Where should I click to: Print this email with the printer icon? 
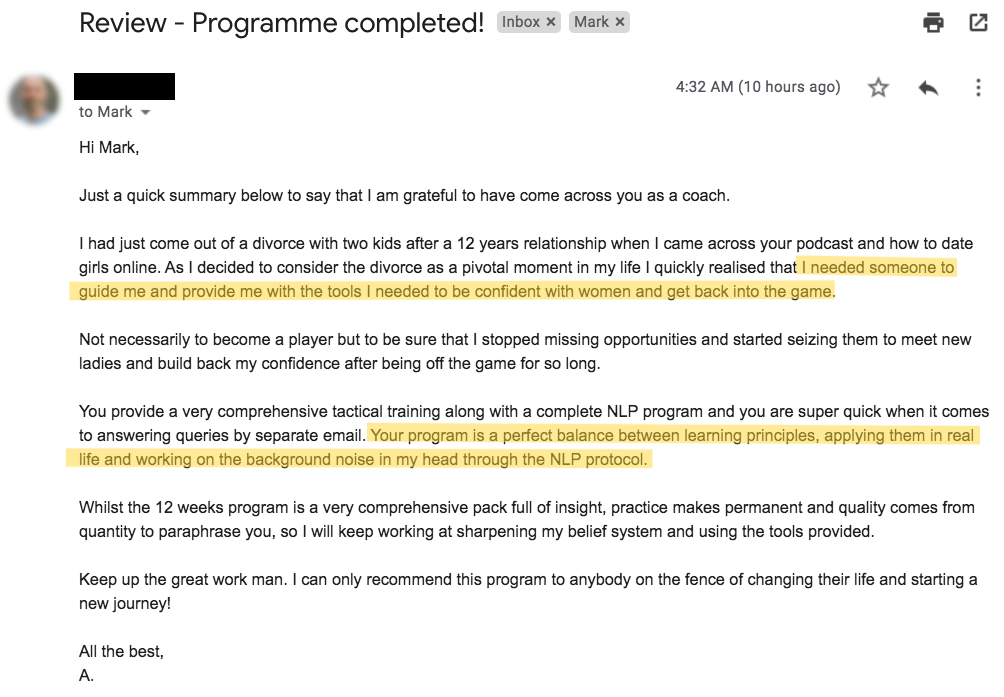point(934,22)
